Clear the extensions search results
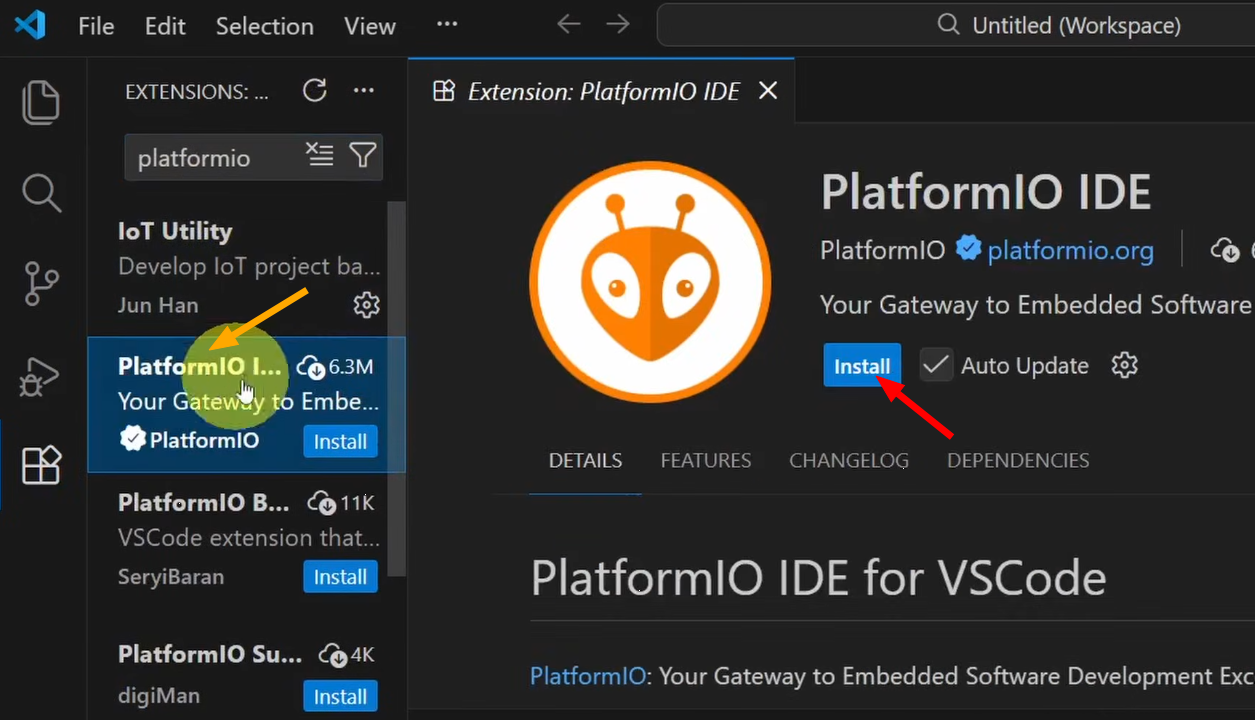This screenshot has width=1255, height=720. click(319, 155)
